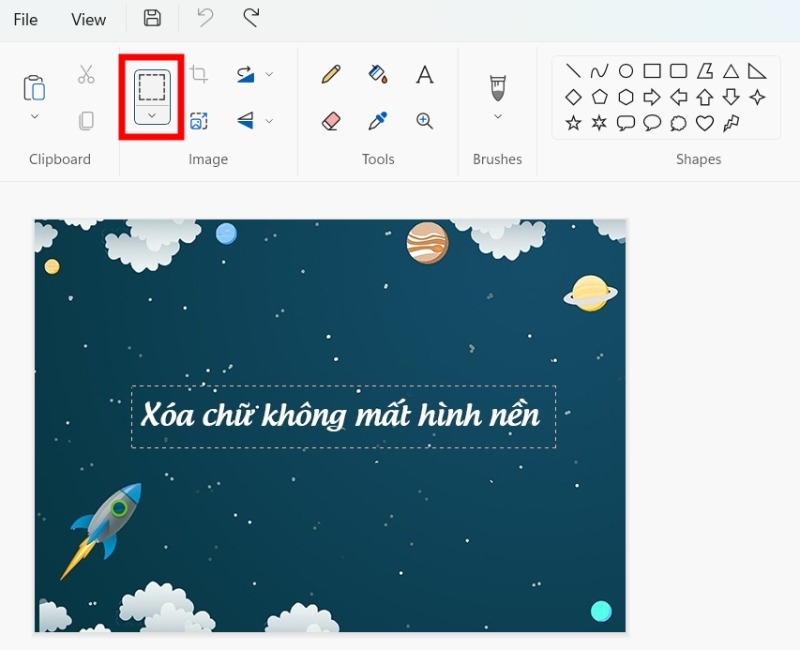Open the File menu
The image size is (800, 650).
25,19
